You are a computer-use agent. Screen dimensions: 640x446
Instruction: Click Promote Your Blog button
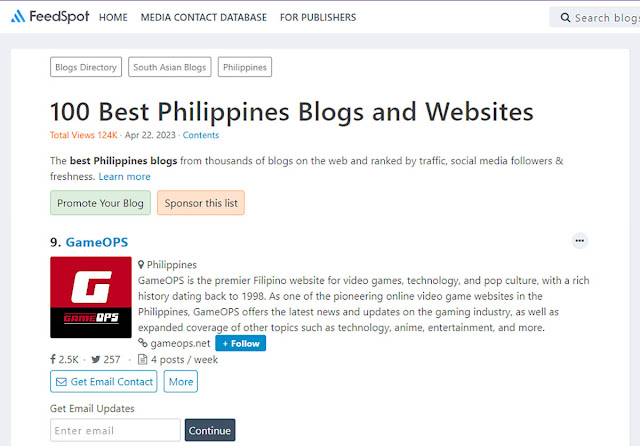tap(100, 203)
